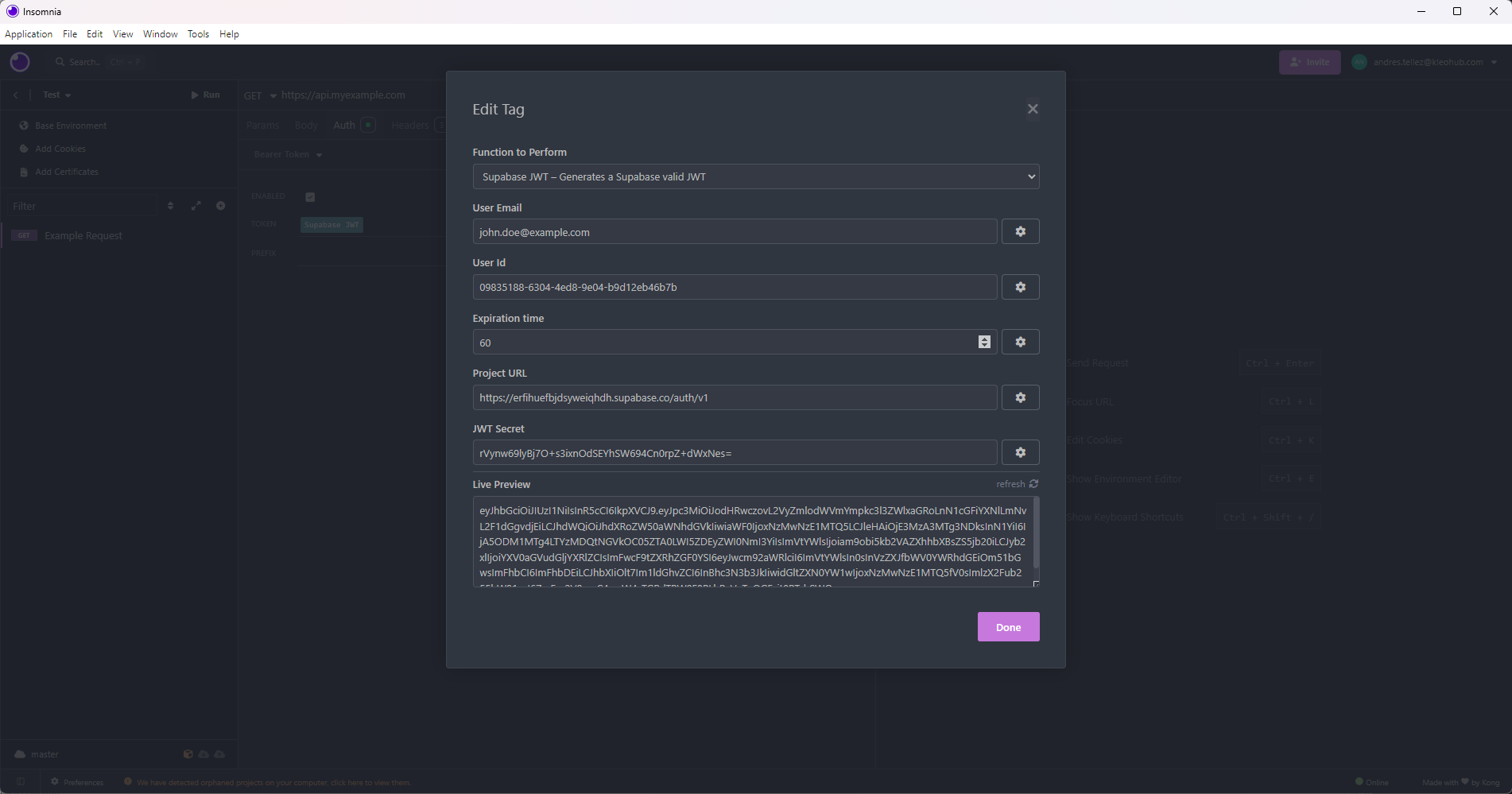Click the User Id input field
This screenshot has height=794, width=1512.
(x=735, y=287)
